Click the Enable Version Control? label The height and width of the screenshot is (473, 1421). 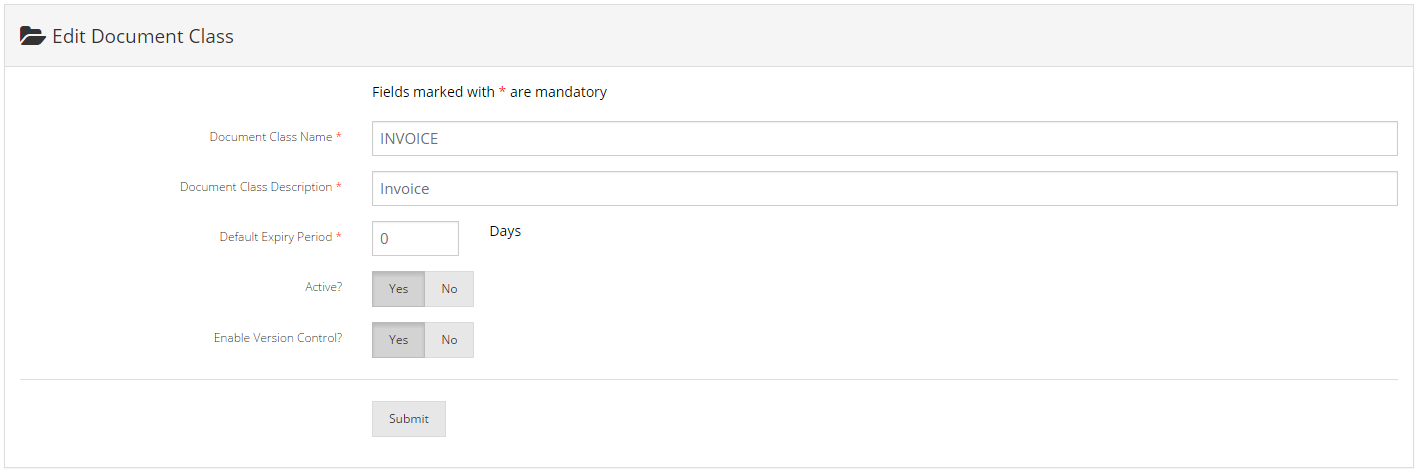(278, 338)
